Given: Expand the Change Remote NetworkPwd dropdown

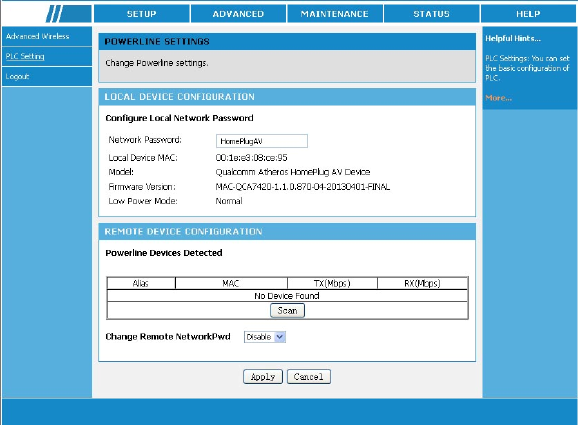Looking at the screenshot, I should tap(265, 337).
